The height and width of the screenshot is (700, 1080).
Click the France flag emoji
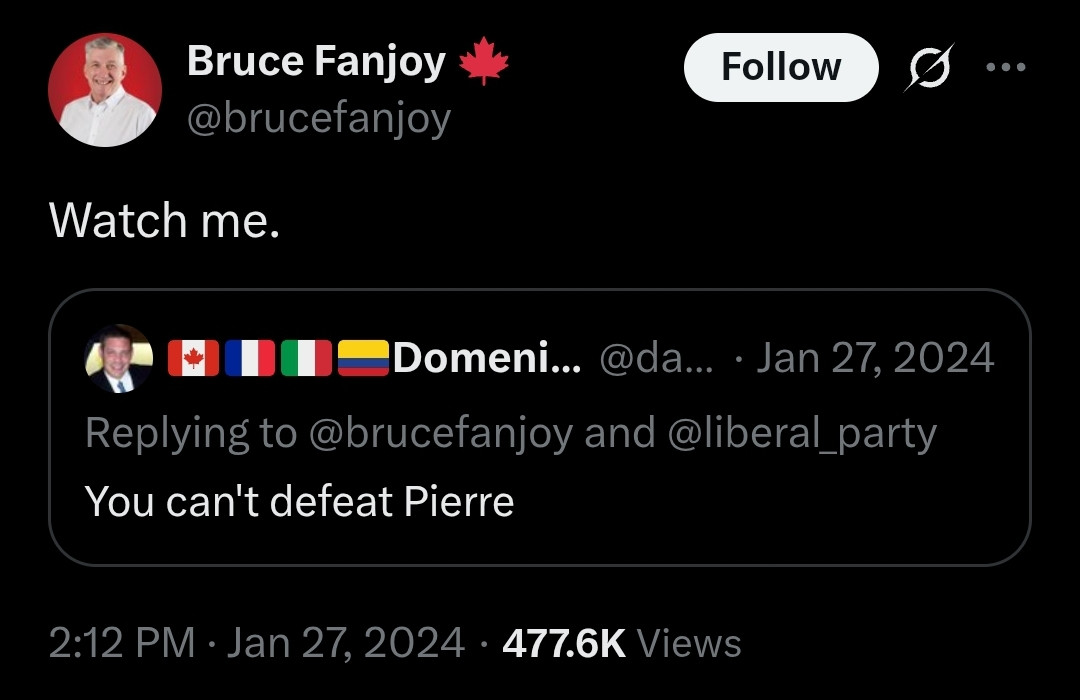(250, 358)
